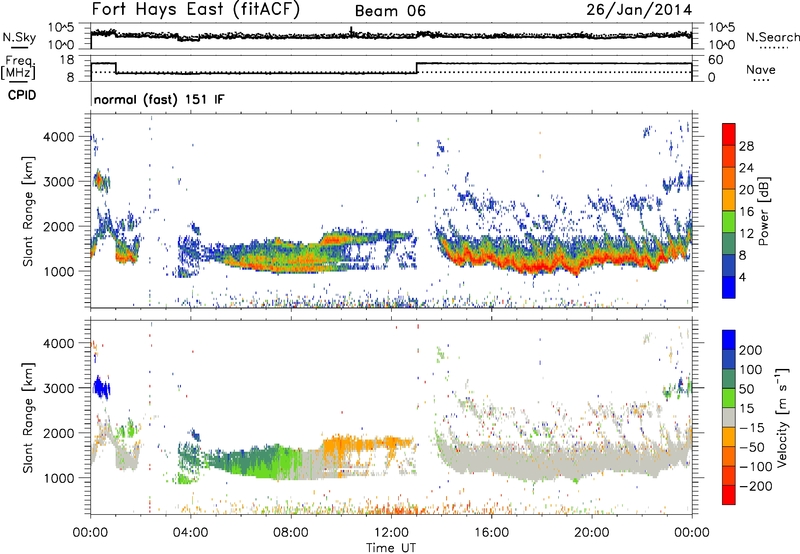Select the '4' tick on Power colorbar

743,277
